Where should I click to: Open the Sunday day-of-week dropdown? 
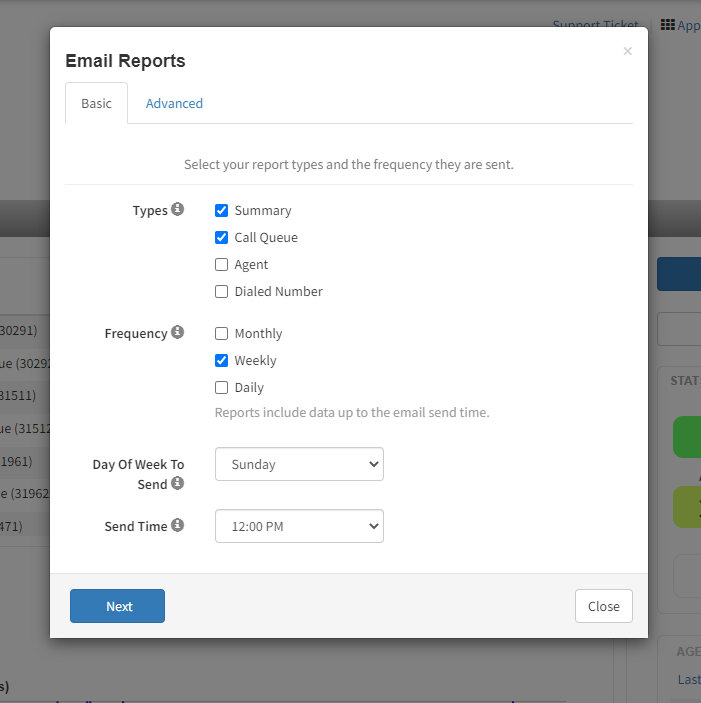coord(299,464)
